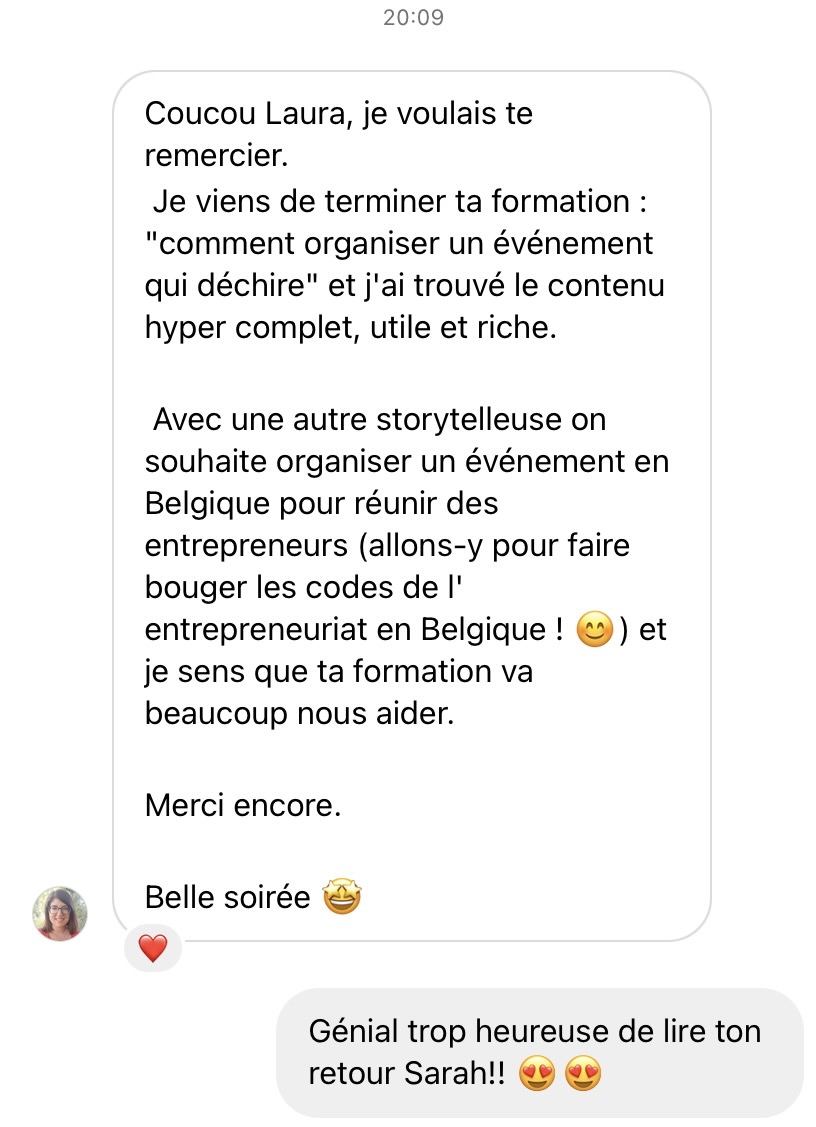Select the "hyper complet, utile et riche" line
The image size is (816, 1127).
tap(349, 329)
